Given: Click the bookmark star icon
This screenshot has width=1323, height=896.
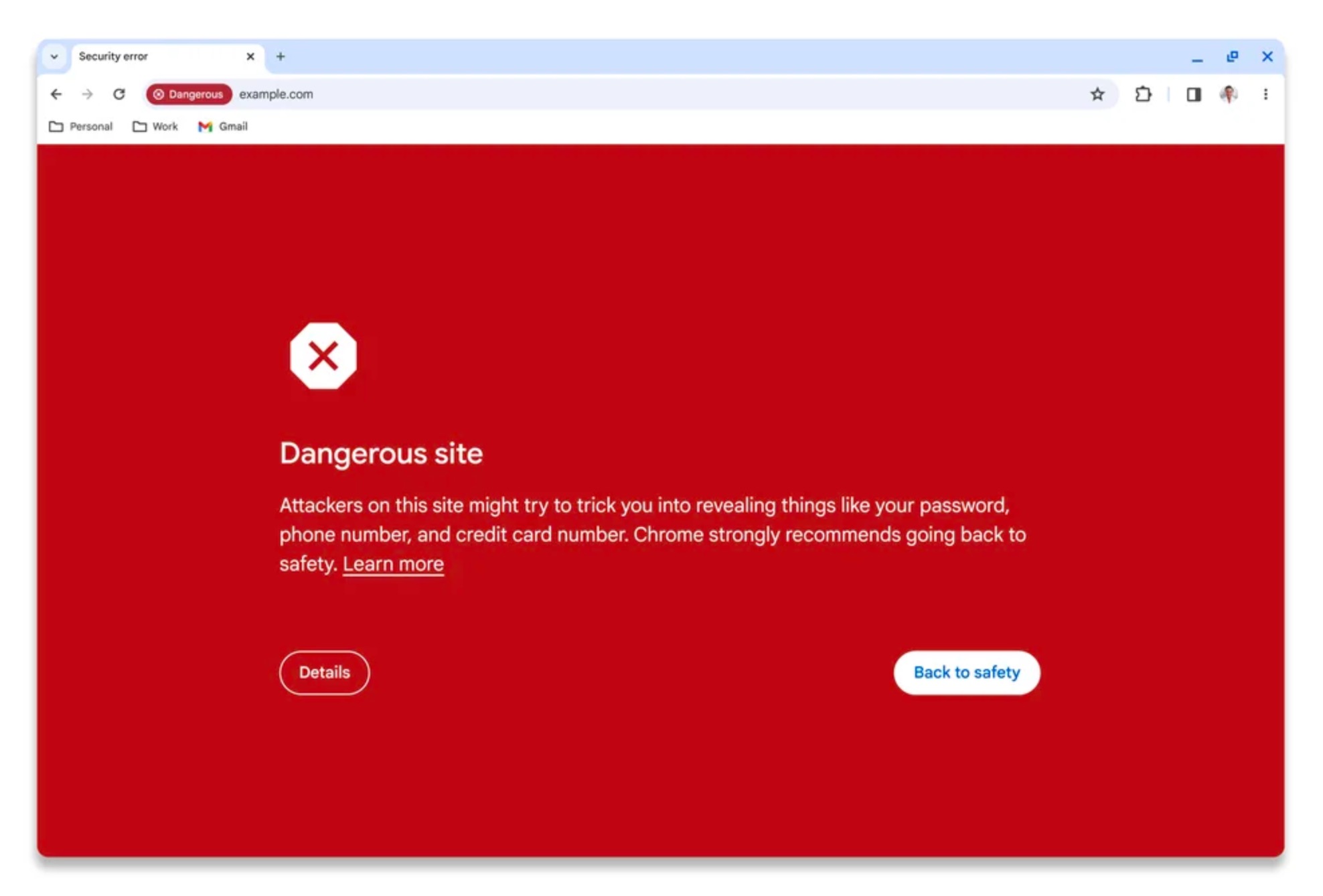Looking at the screenshot, I should (x=1097, y=93).
